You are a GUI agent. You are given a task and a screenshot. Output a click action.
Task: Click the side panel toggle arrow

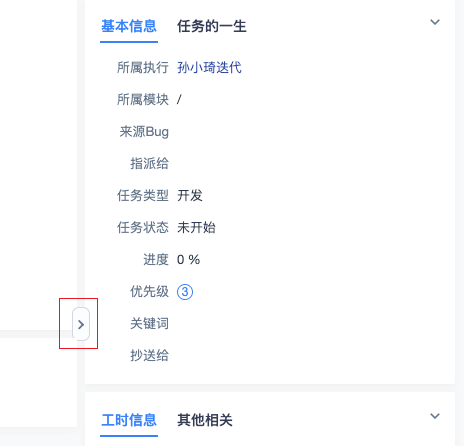pyautogui.click(x=81, y=324)
